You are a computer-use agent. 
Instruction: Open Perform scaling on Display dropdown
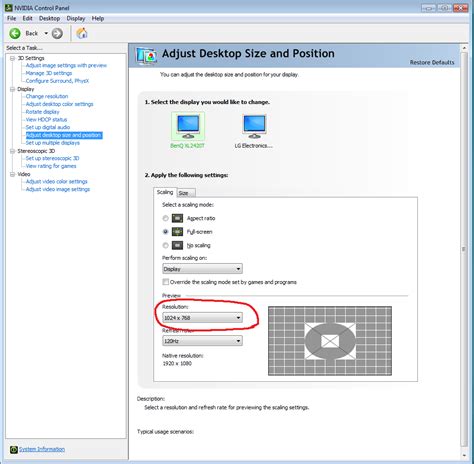pyautogui.click(x=202, y=269)
